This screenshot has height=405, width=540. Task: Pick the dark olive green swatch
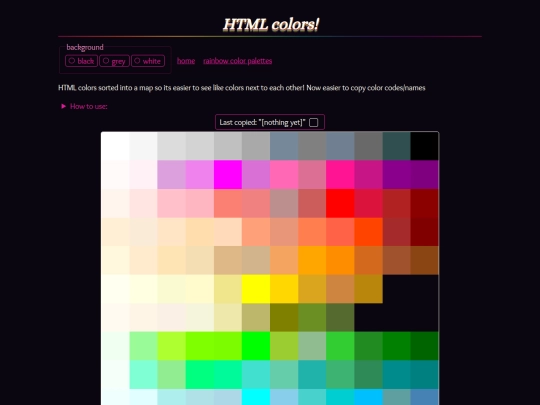[340, 318]
